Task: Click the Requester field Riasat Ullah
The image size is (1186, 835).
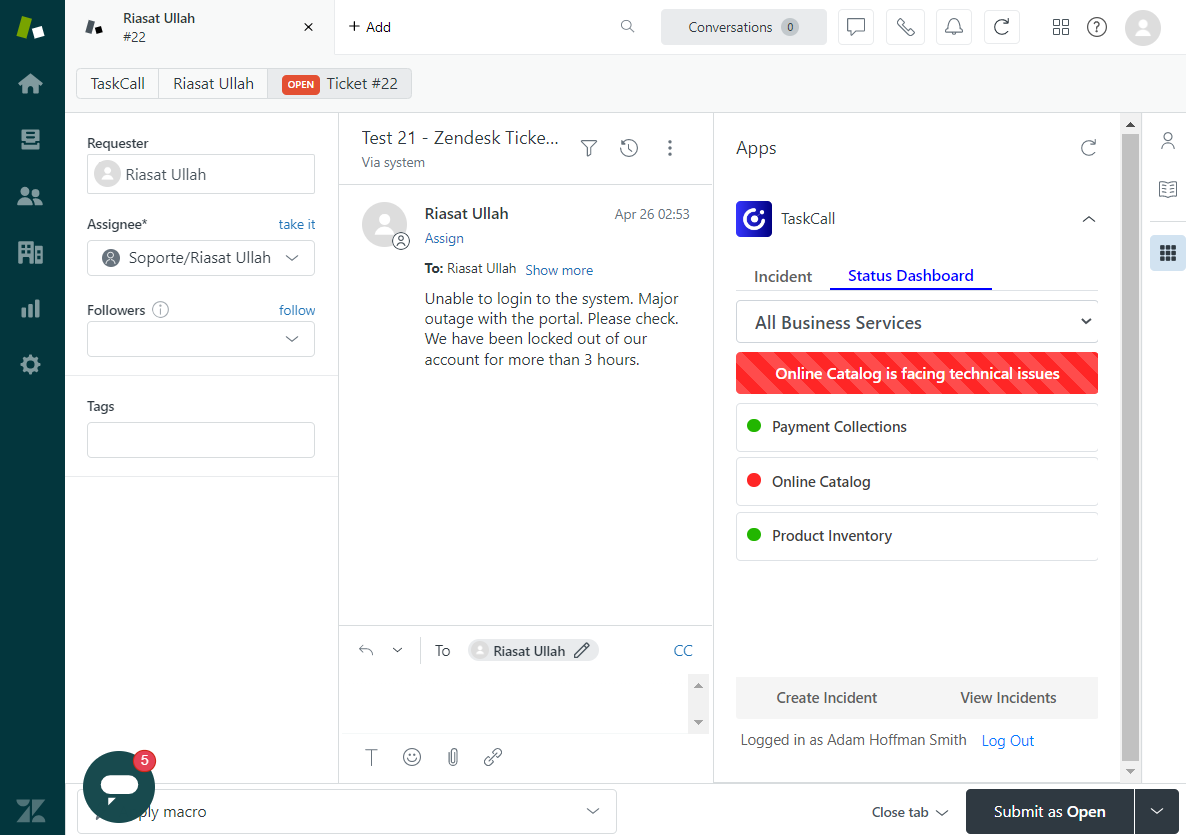Action: click(201, 174)
